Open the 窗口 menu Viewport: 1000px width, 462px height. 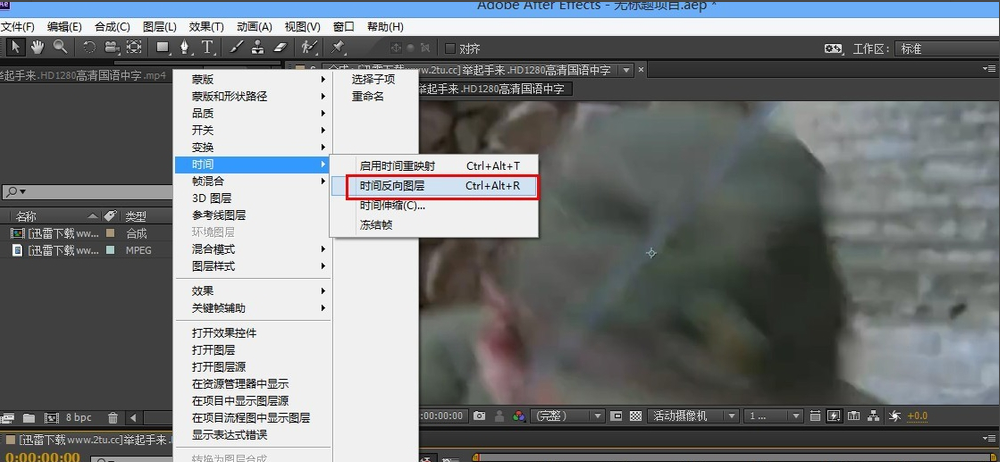point(344,27)
